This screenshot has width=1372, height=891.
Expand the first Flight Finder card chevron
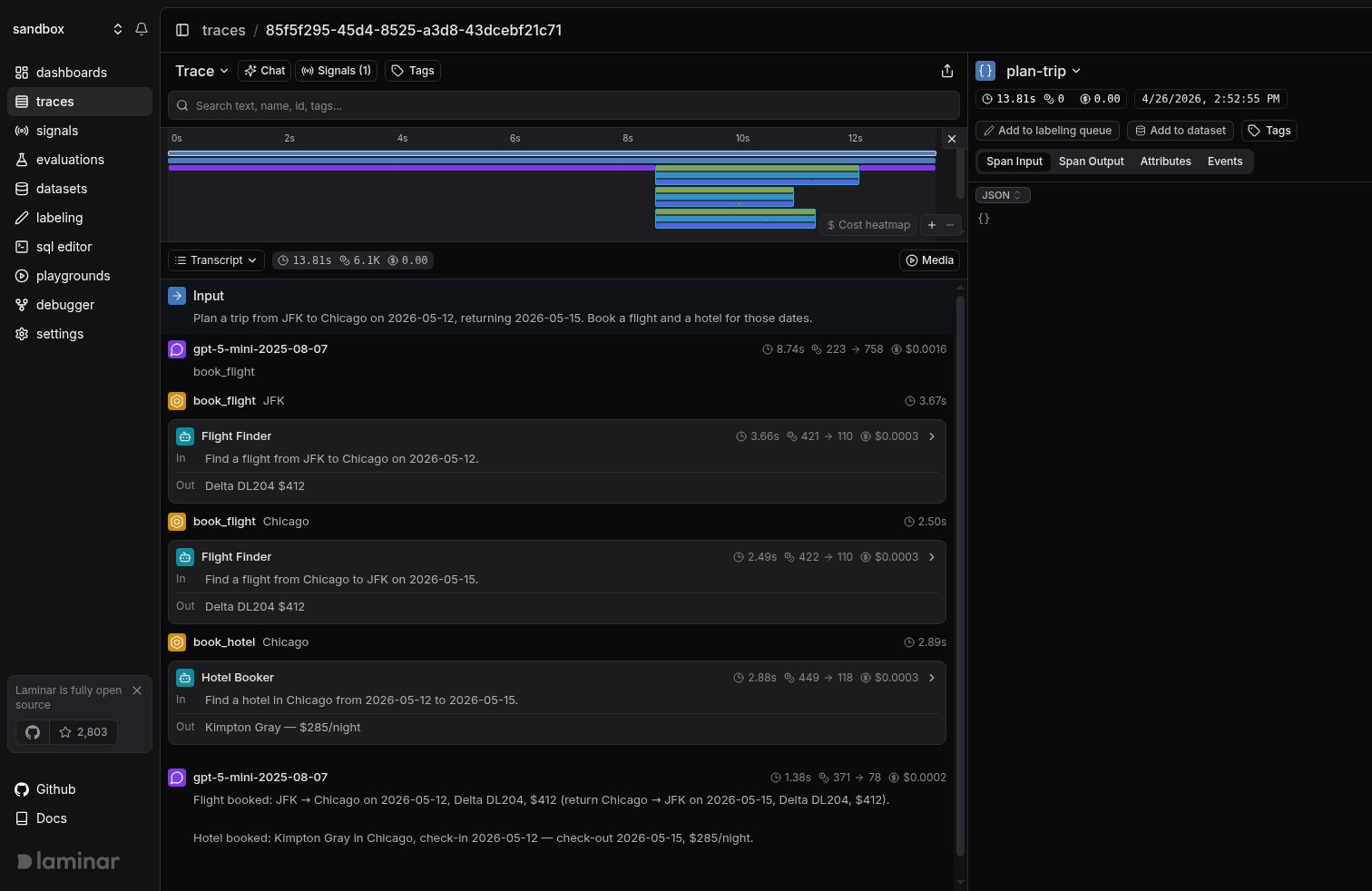[932, 436]
